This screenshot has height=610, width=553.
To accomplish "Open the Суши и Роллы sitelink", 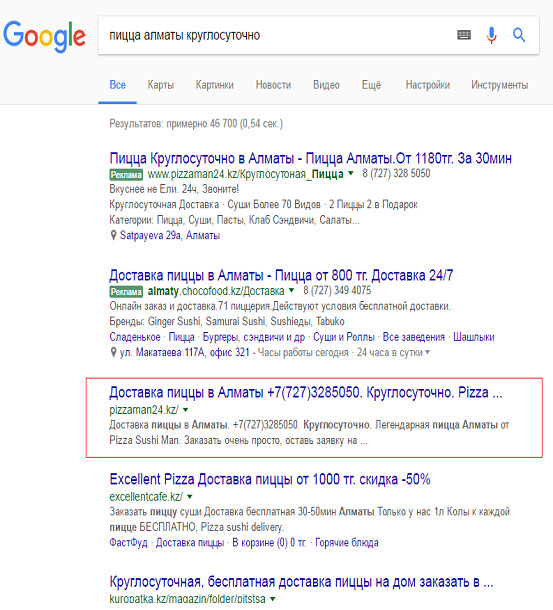I will point(344,337).
